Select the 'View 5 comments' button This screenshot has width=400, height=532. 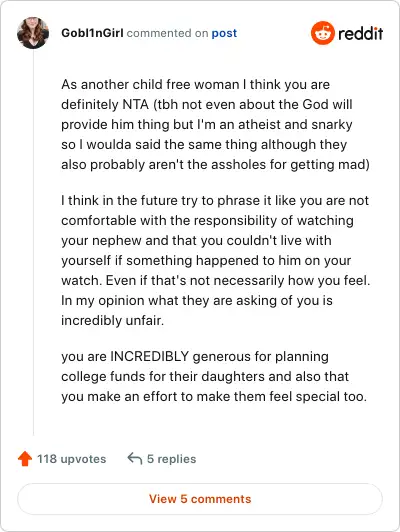pyautogui.click(x=200, y=499)
